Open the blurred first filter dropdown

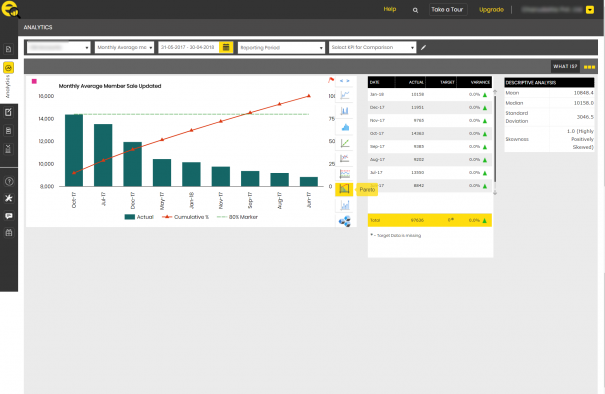click(x=59, y=47)
